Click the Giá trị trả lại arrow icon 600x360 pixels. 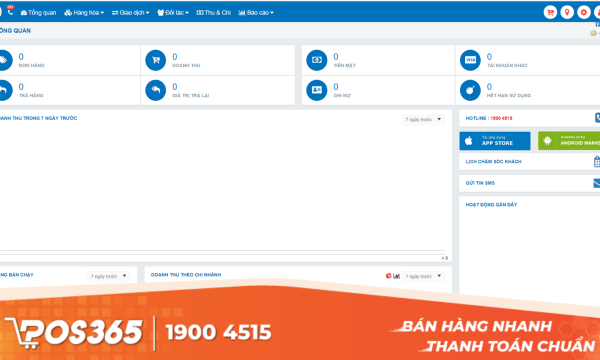click(x=156, y=90)
